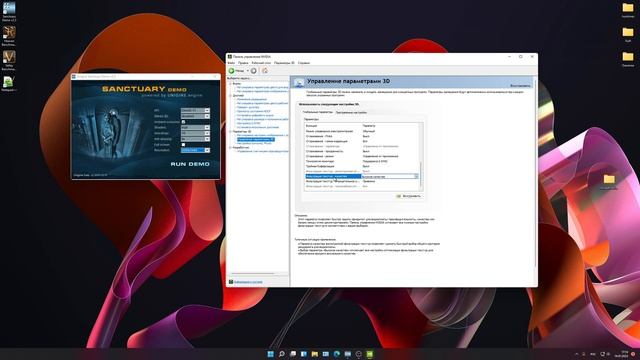The image size is (640, 360).
Task: Select Поворот дисплея in the tree
Action: [x=248, y=107]
